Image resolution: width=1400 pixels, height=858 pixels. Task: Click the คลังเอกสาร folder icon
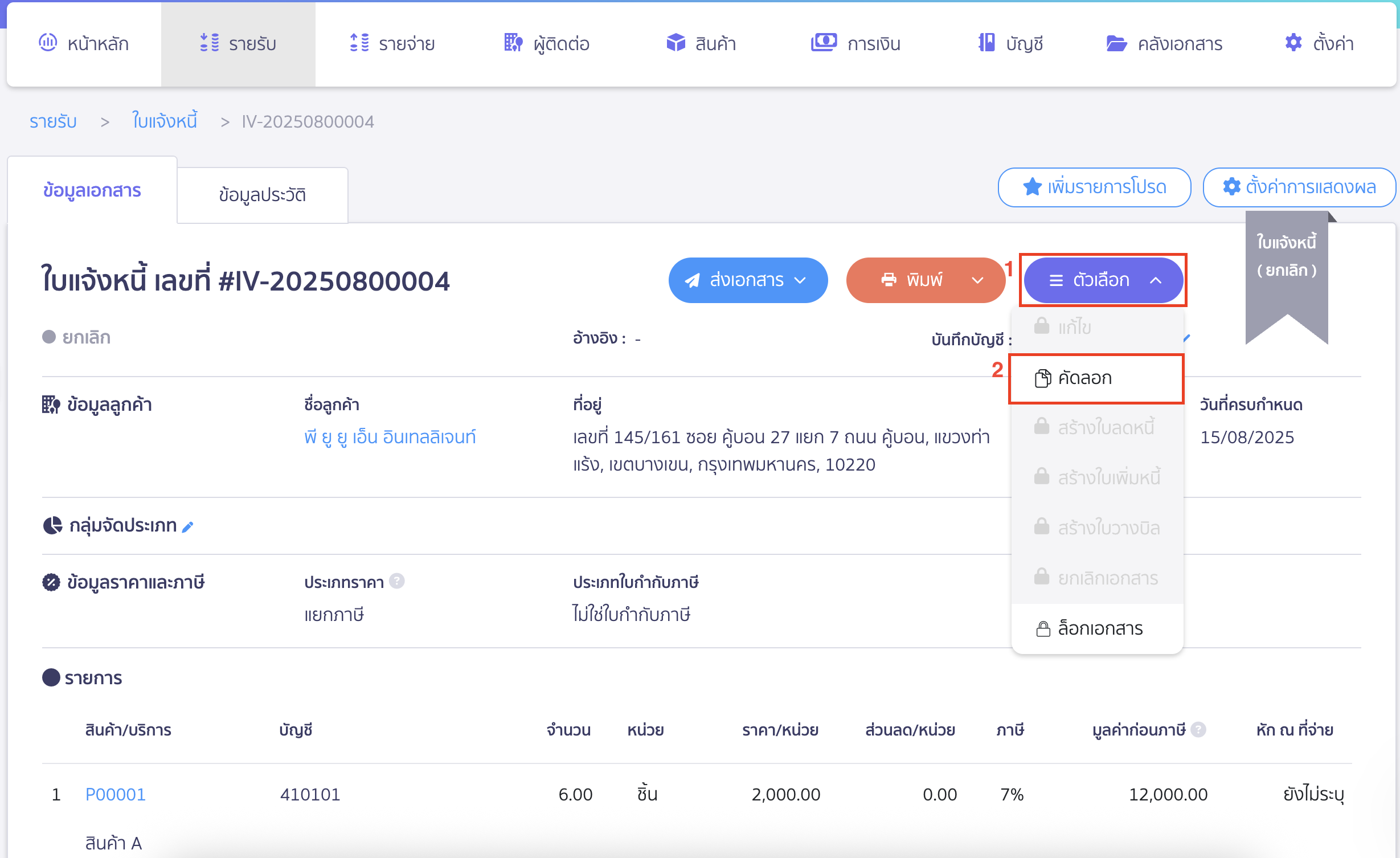coord(1116,43)
